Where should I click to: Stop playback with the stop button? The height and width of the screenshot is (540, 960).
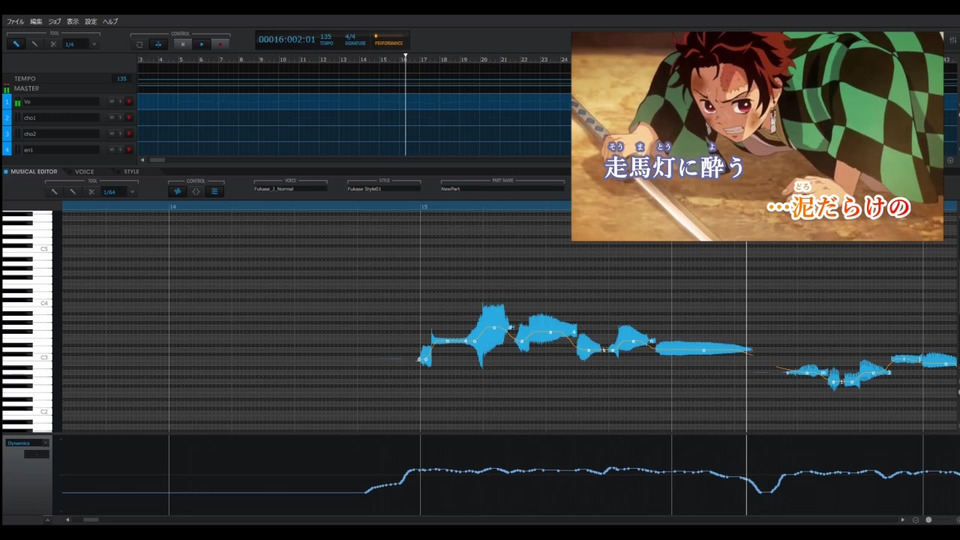(182, 44)
